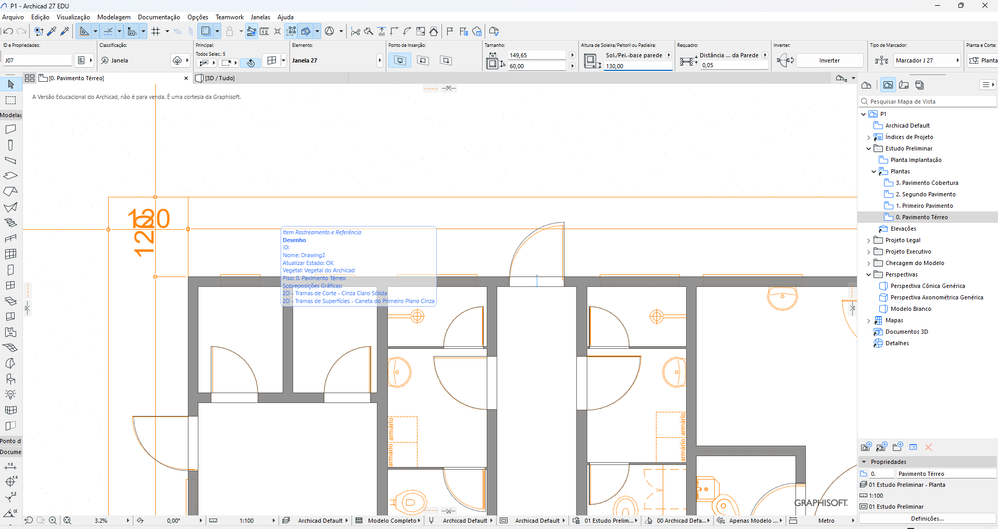The image size is (998, 529).
Task: Select the Arrow tool in the toolbox
Action: (10, 85)
